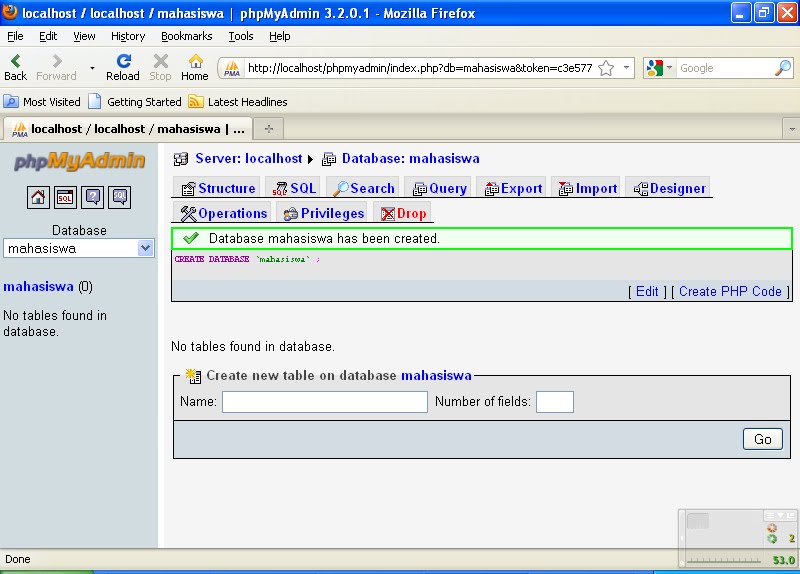This screenshot has height=574, width=800.
Task: Click the new table icon beside Create new table
Action: (x=193, y=376)
